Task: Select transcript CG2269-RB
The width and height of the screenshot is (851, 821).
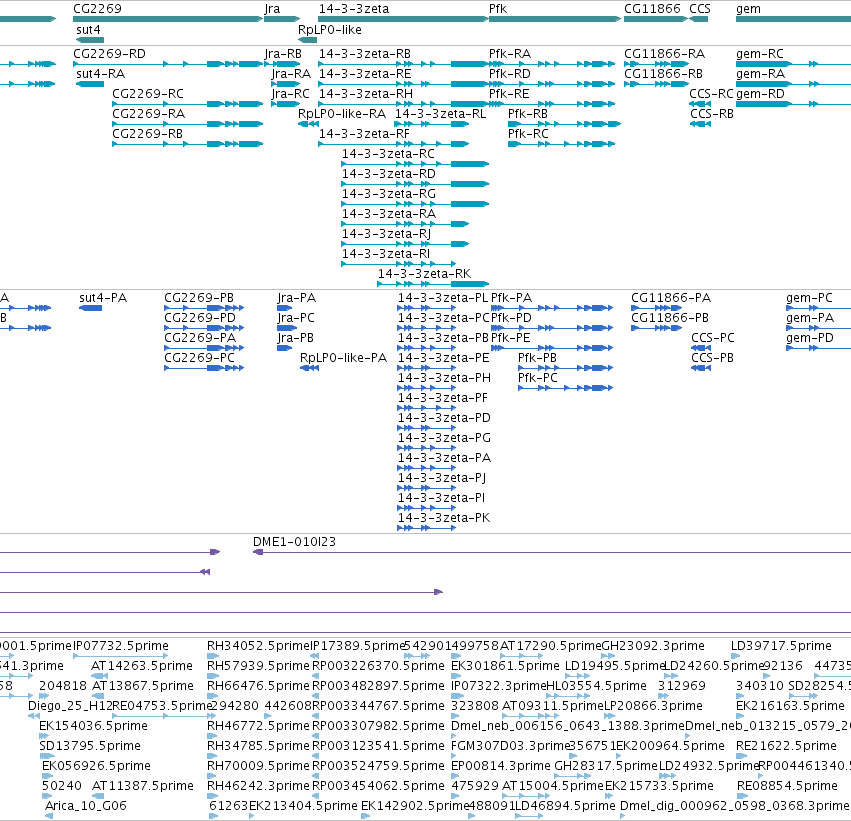Action: 187,144
